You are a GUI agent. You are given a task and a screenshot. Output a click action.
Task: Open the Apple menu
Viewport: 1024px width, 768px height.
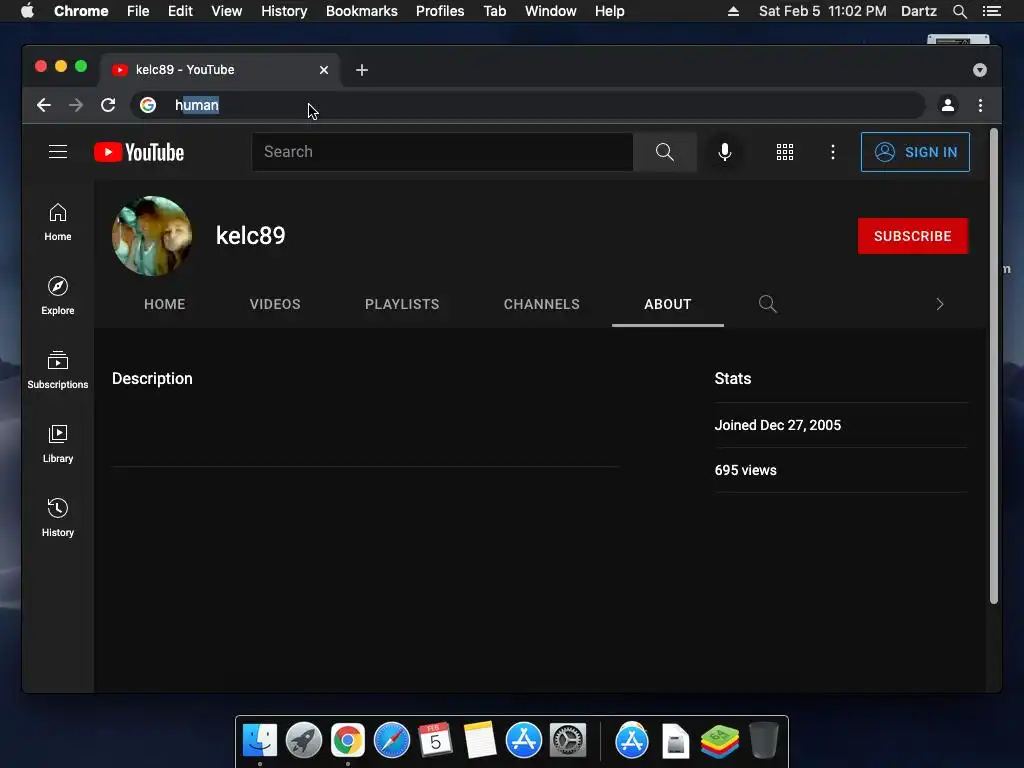[x=27, y=11]
